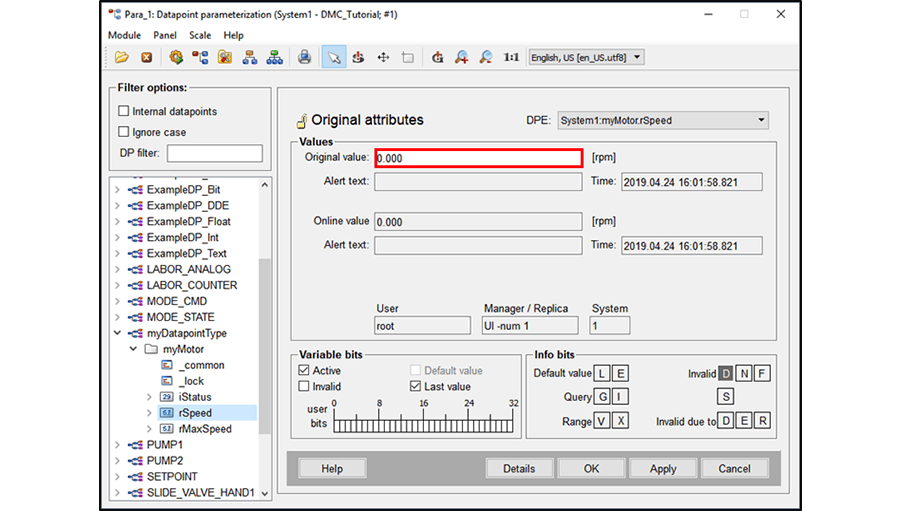Click the open folder toolbar icon
Viewport: 900px width, 511px height.
tap(122, 58)
